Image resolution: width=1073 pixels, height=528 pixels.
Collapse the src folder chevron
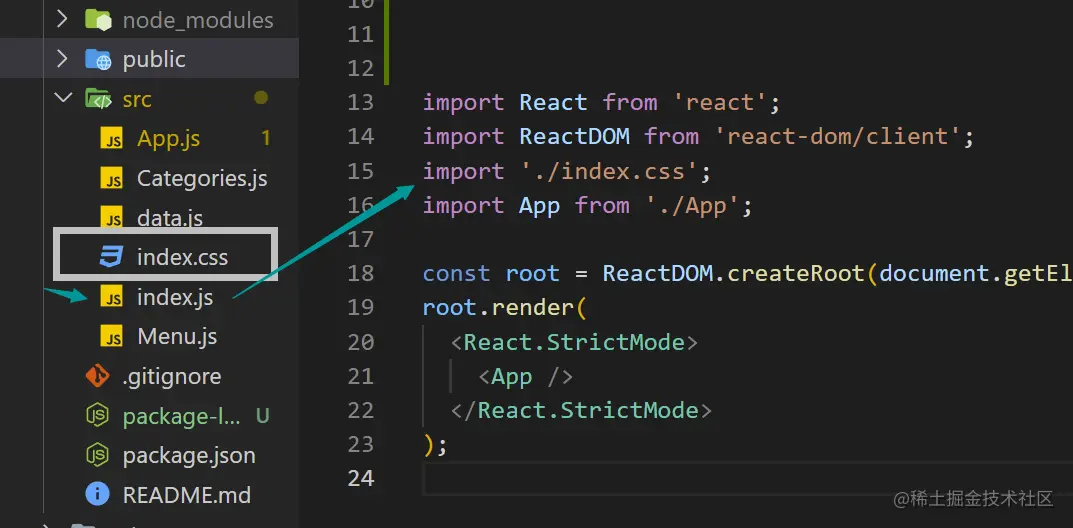point(63,98)
